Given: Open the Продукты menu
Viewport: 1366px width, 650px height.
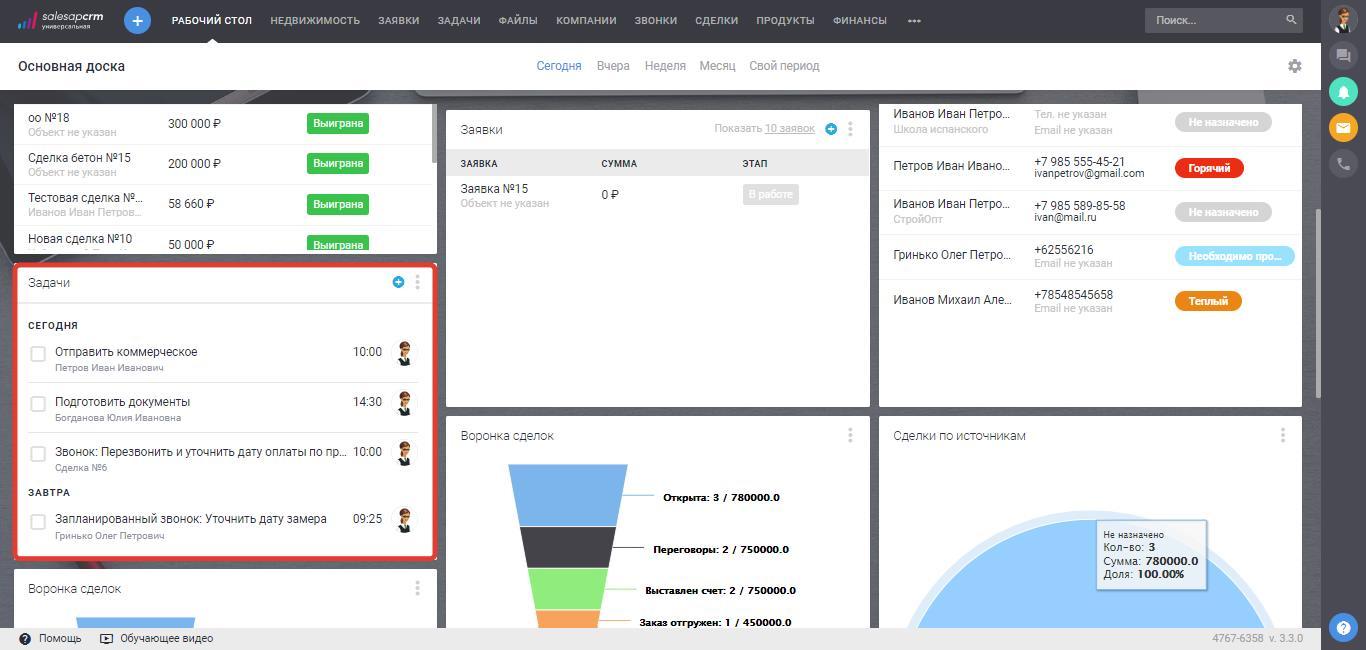Looking at the screenshot, I should 785,20.
